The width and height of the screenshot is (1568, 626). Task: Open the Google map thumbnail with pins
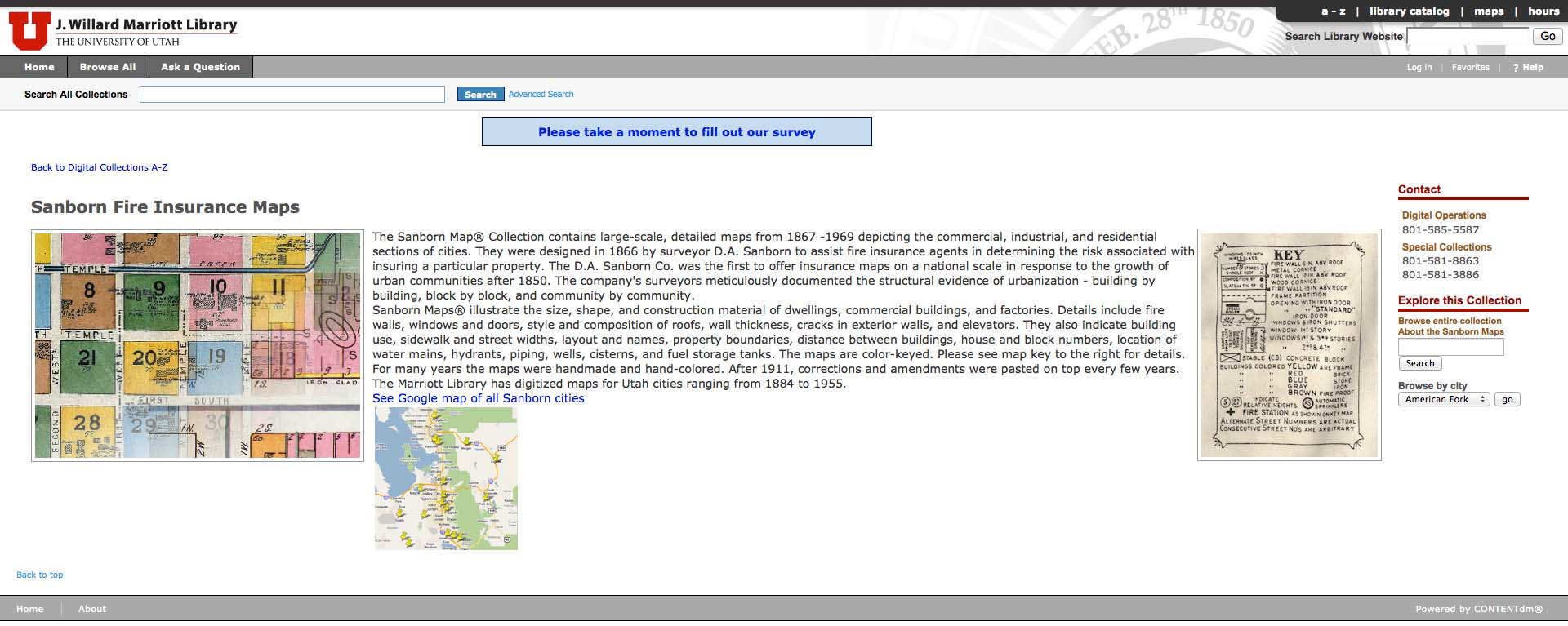tap(446, 478)
